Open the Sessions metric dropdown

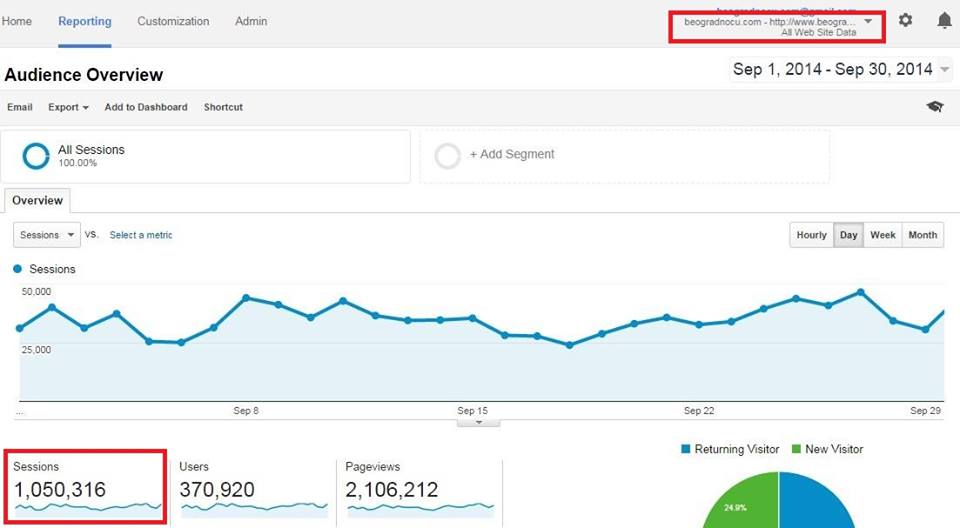click(x=47, y=235)
